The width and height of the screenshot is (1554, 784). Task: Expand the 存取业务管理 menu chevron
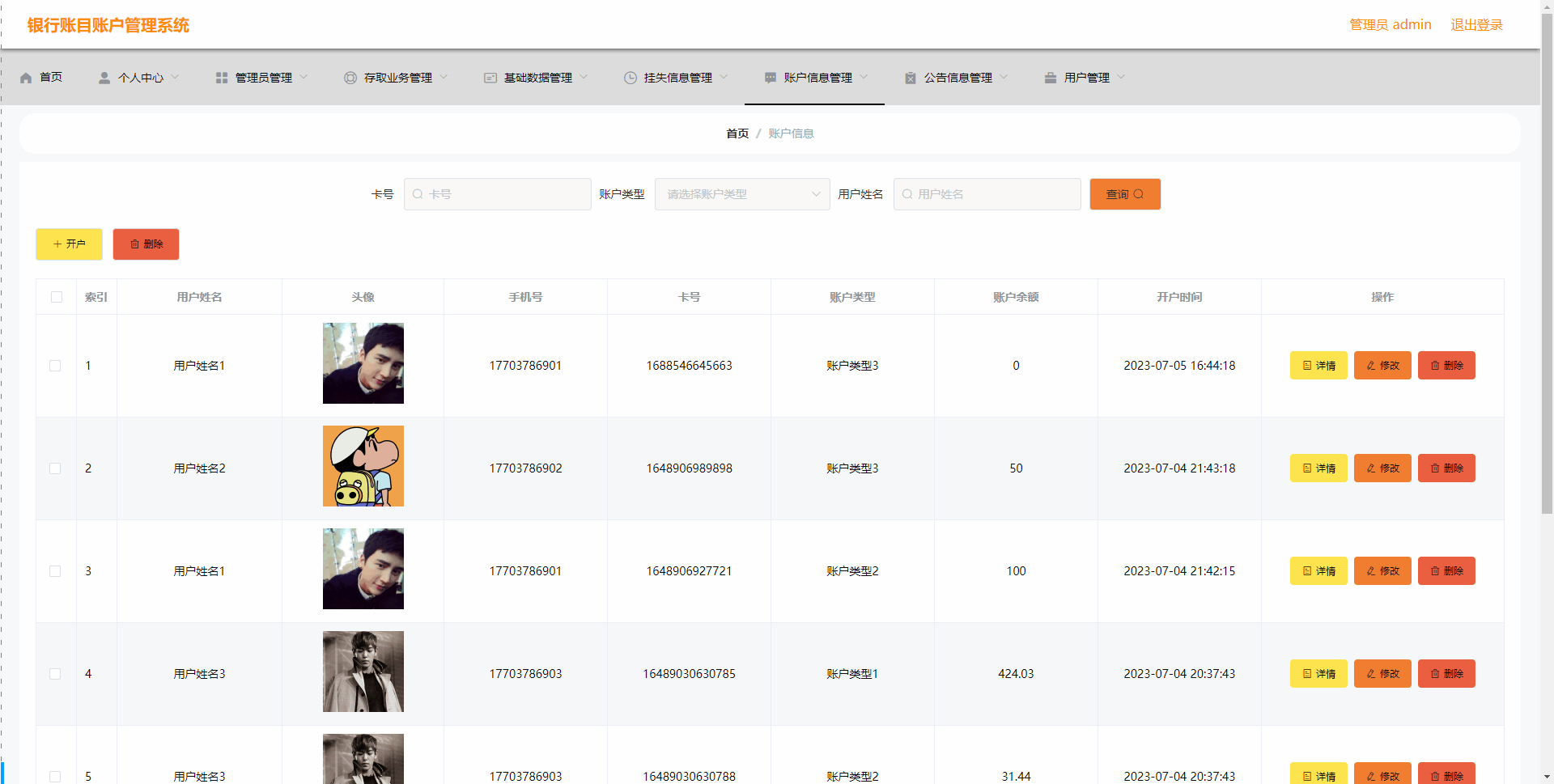pyautogui.click(x=444, y=78)
